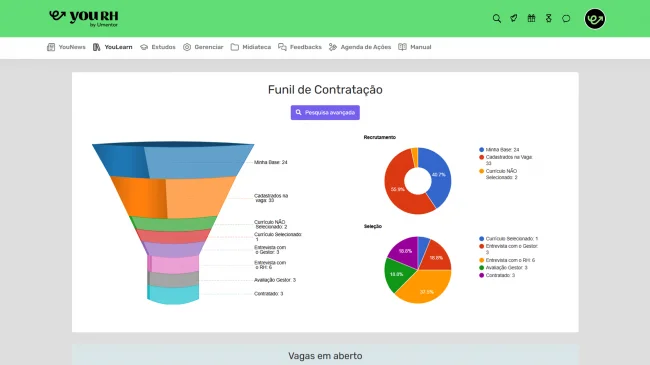Image resolution: width=650 pixels, height=365 pixels.
Task: Click the Estudos graduation cap icon
Action: tap(144, 47)
